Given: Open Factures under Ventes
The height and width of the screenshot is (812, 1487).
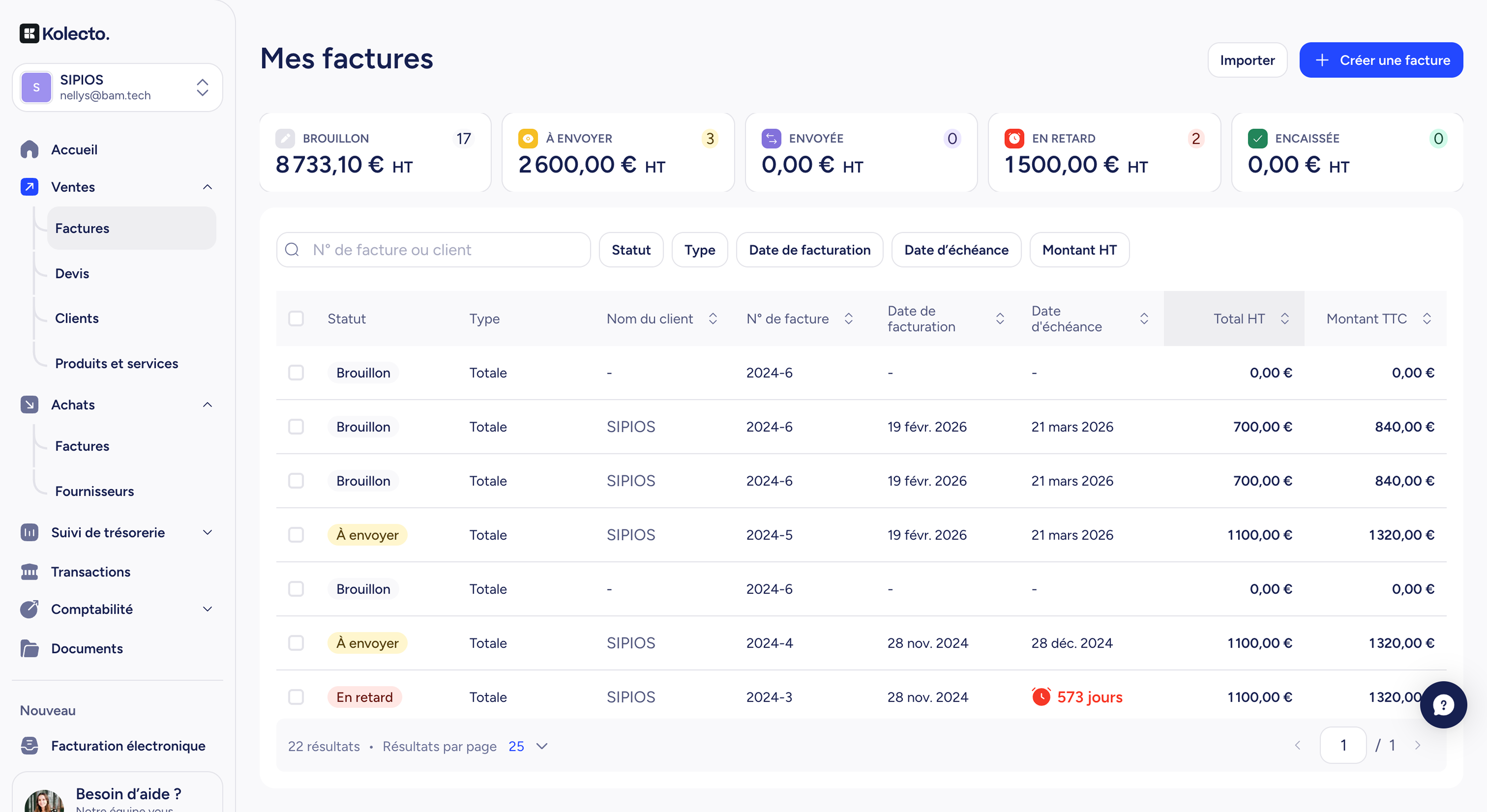Looking at the screenshot, I should (x=132, y=229).
